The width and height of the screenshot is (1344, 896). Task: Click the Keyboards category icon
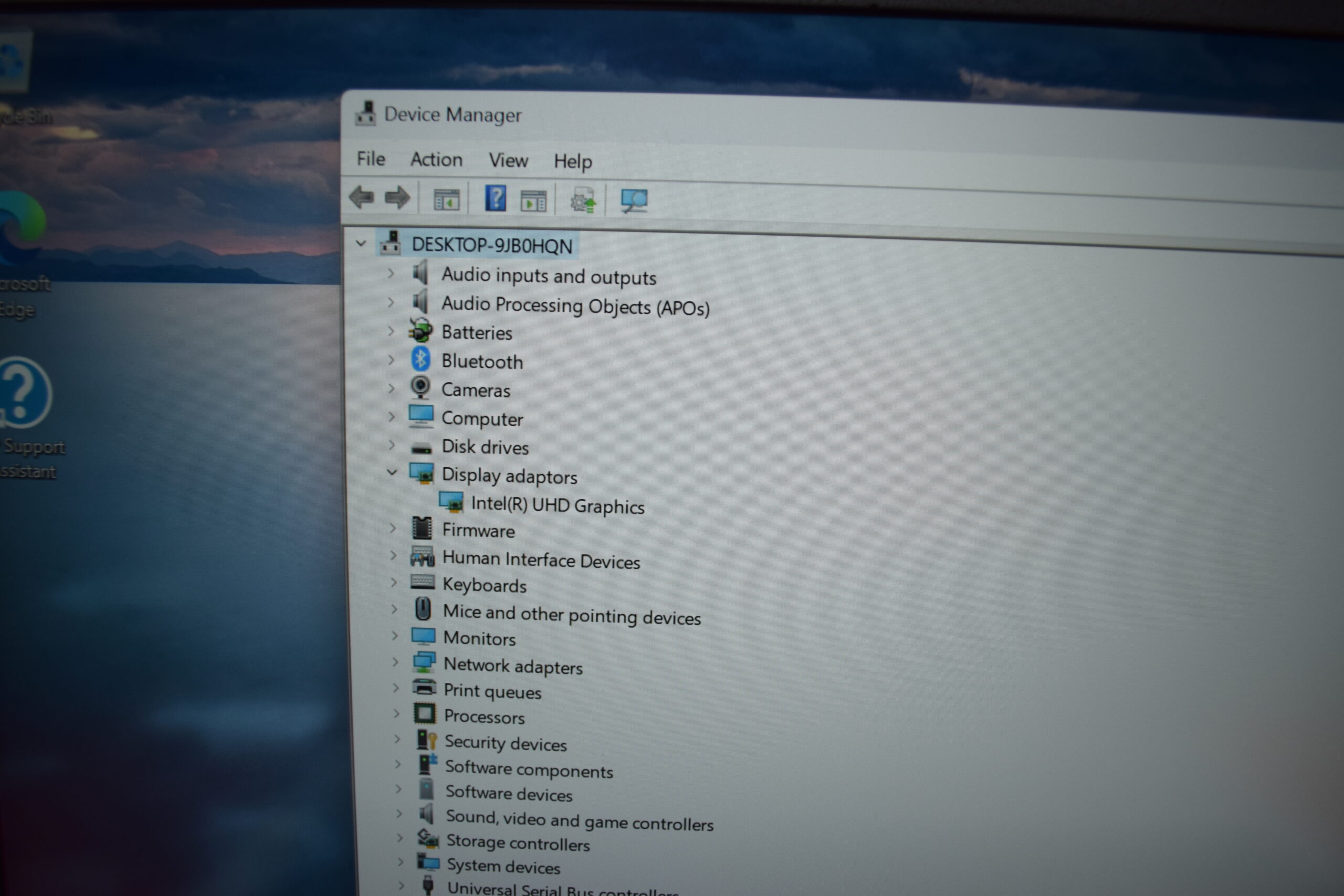[423, 582]
